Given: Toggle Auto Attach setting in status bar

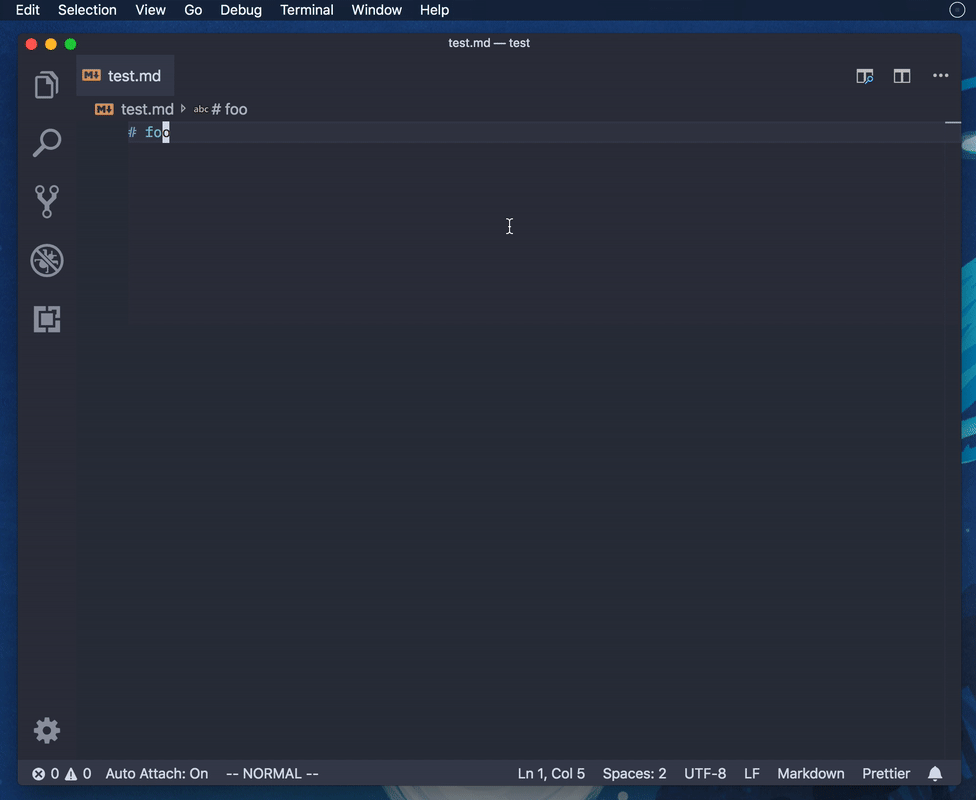Looking at the screenshot, I should pyautogui.click(x=158, y=773).
